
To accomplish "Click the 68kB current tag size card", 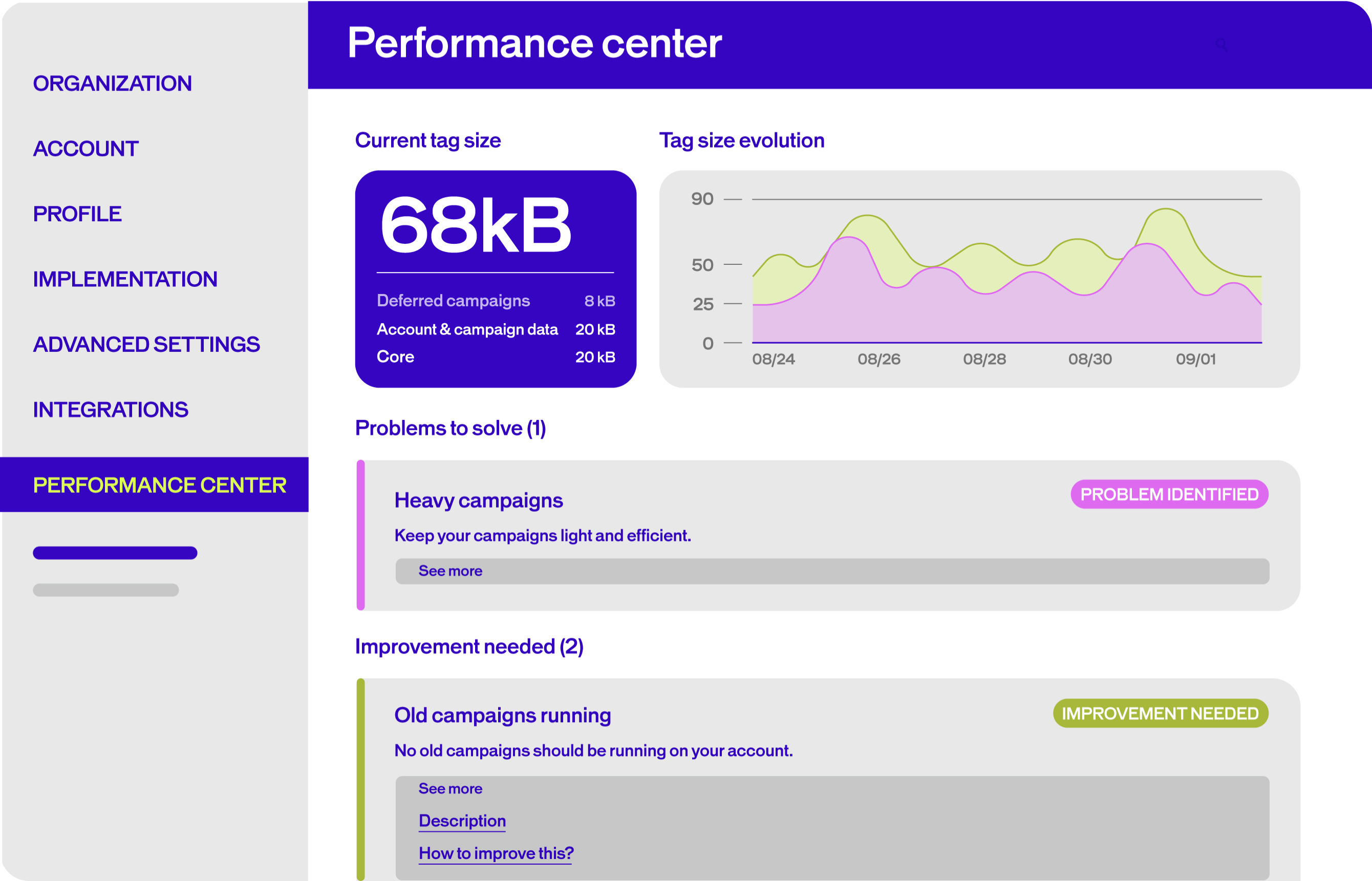I will click(476, 224).
